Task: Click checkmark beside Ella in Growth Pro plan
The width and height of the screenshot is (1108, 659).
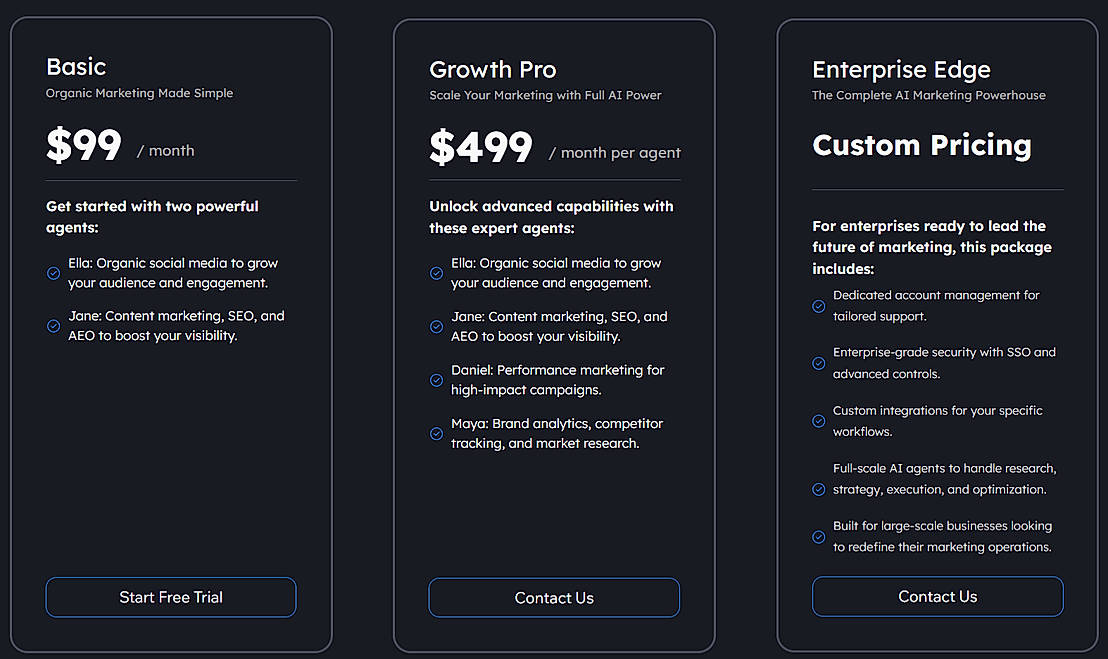Action: point(436,273)
